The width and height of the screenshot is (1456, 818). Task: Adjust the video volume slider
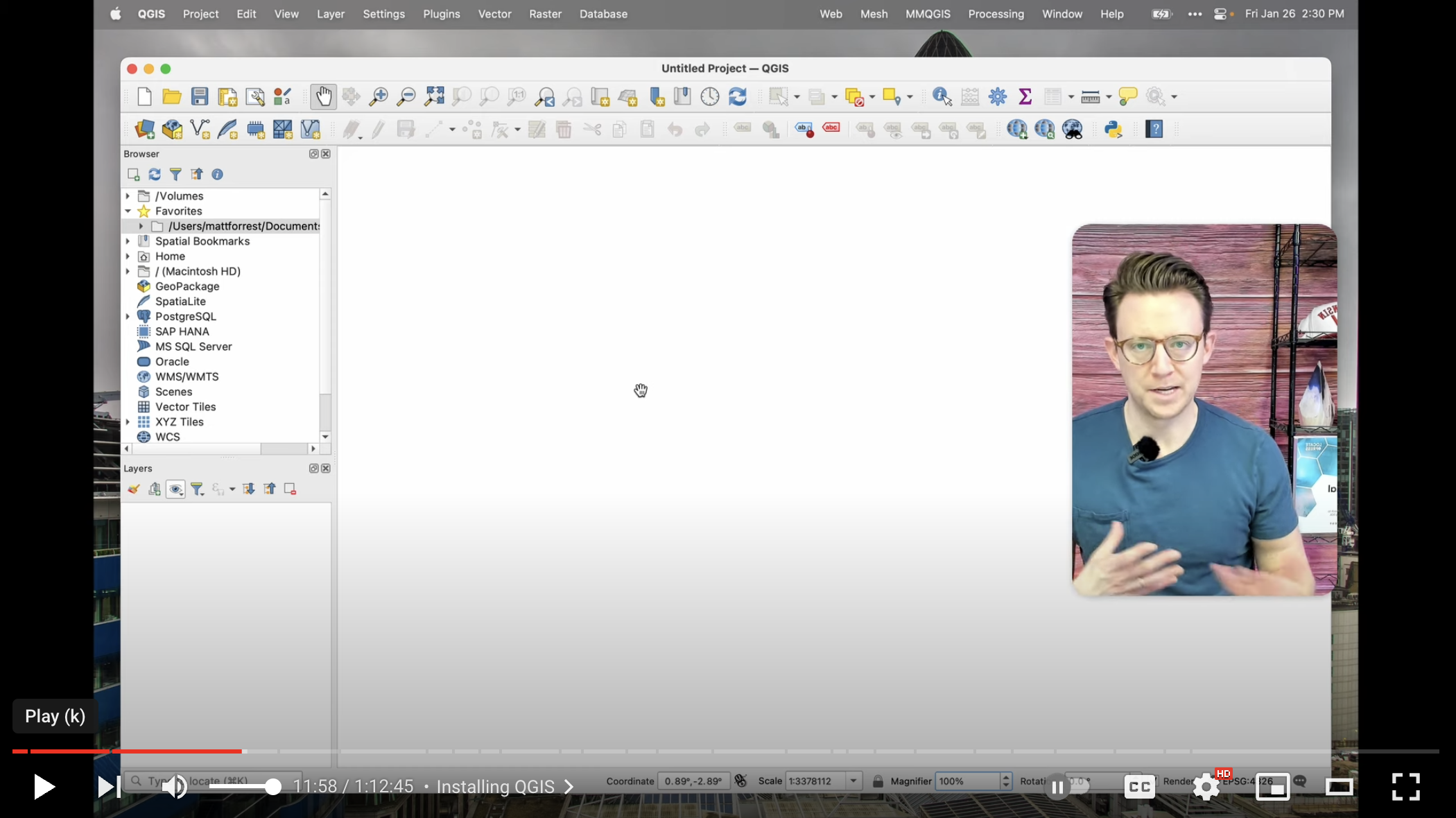(x=245, y=787)
